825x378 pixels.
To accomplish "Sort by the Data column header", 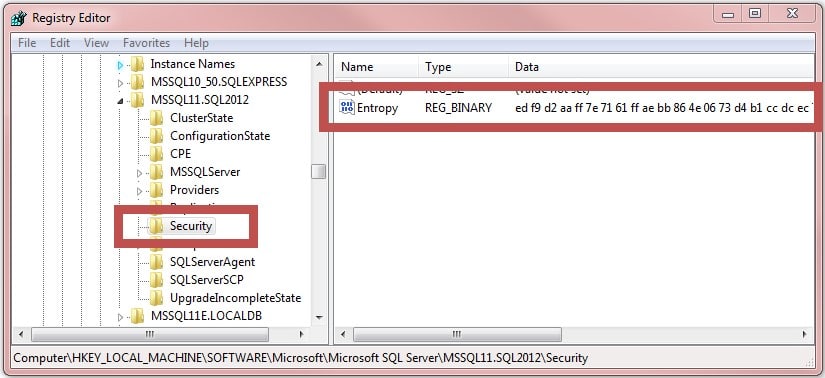I will pyautogui.click(x=661, y=67).
